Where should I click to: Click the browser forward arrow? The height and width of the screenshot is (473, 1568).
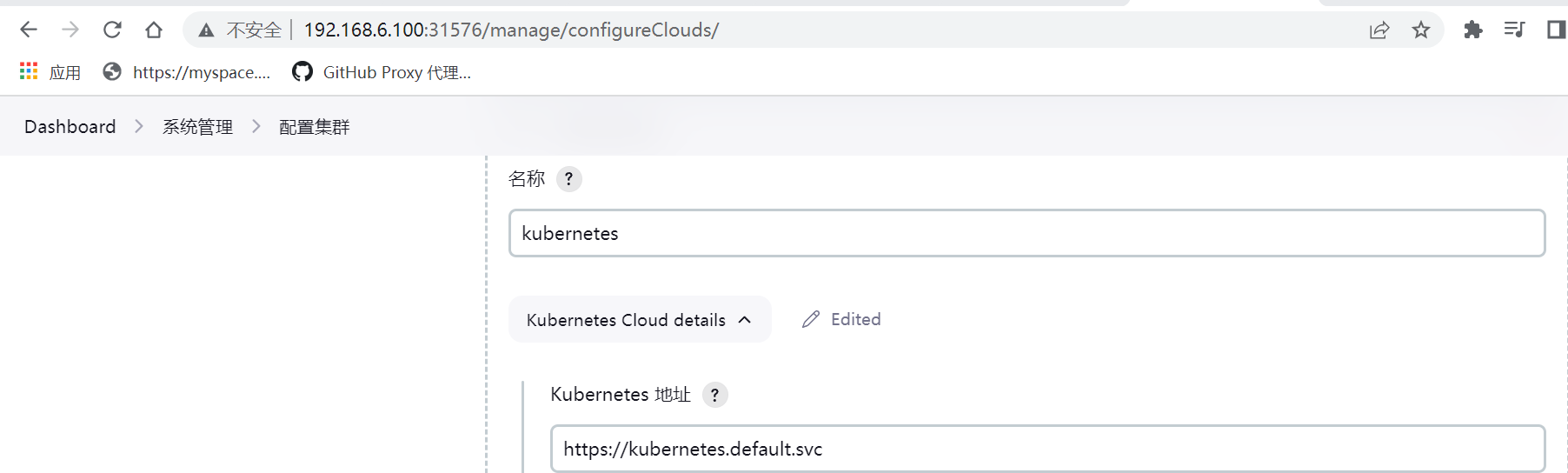70,30
